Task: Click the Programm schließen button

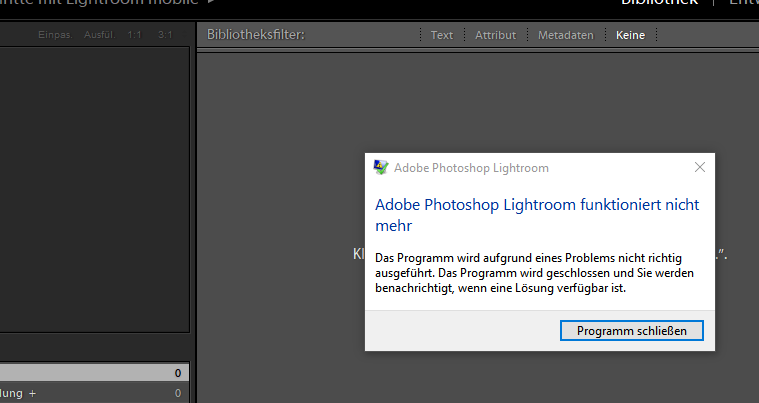Action: (x=632, y=331)
